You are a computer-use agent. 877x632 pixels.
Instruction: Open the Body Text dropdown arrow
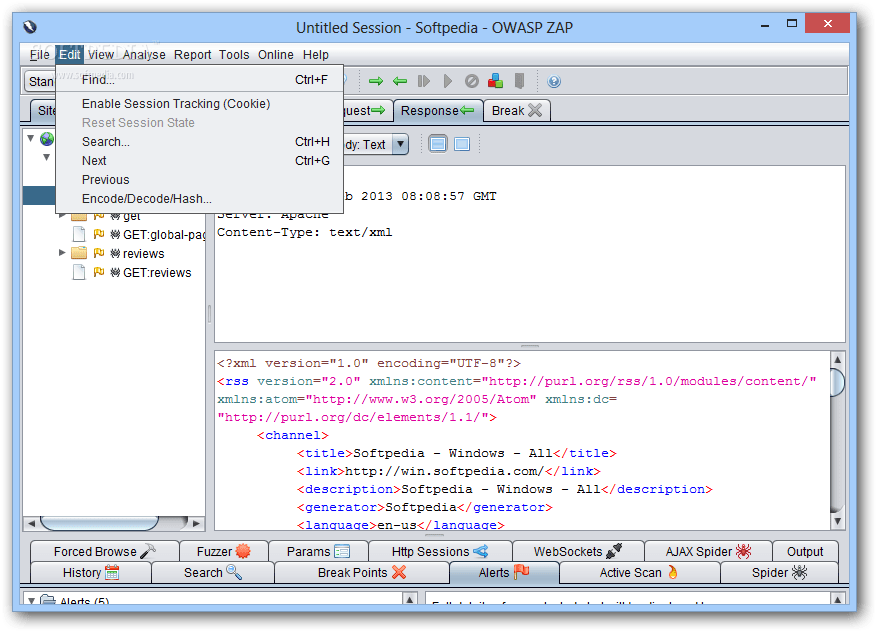[400, 144]
